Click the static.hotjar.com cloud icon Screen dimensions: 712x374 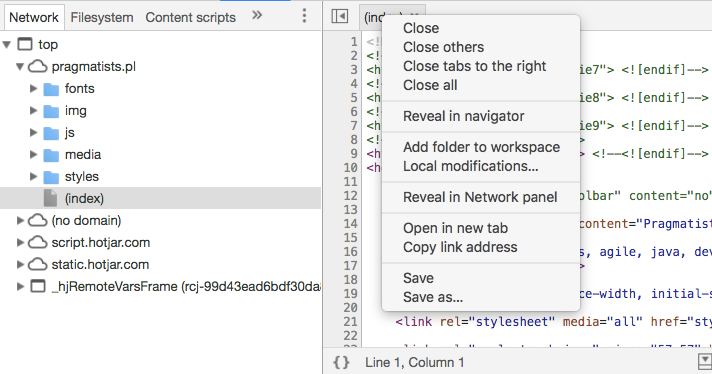tap(38, 265)
